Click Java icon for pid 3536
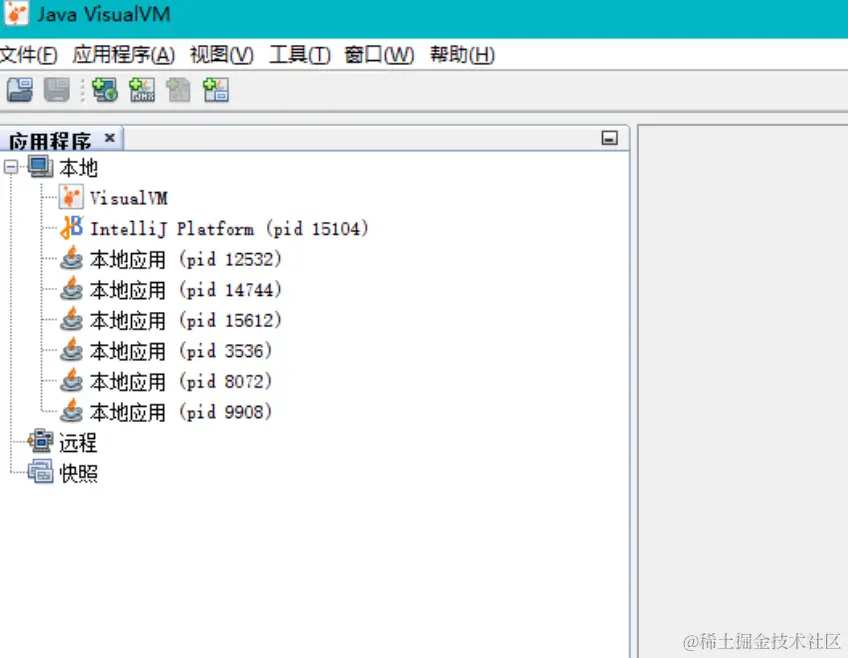 (71, 349)
